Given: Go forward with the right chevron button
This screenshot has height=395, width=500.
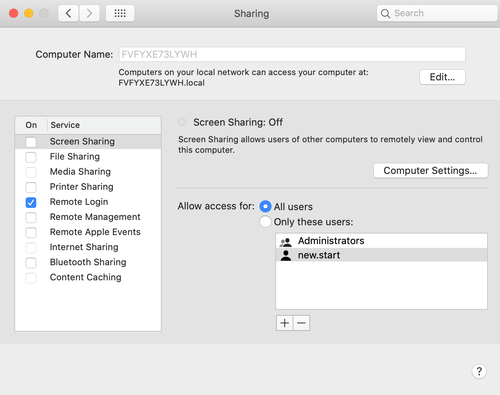Looking at the screenshot, I should 89,13.
